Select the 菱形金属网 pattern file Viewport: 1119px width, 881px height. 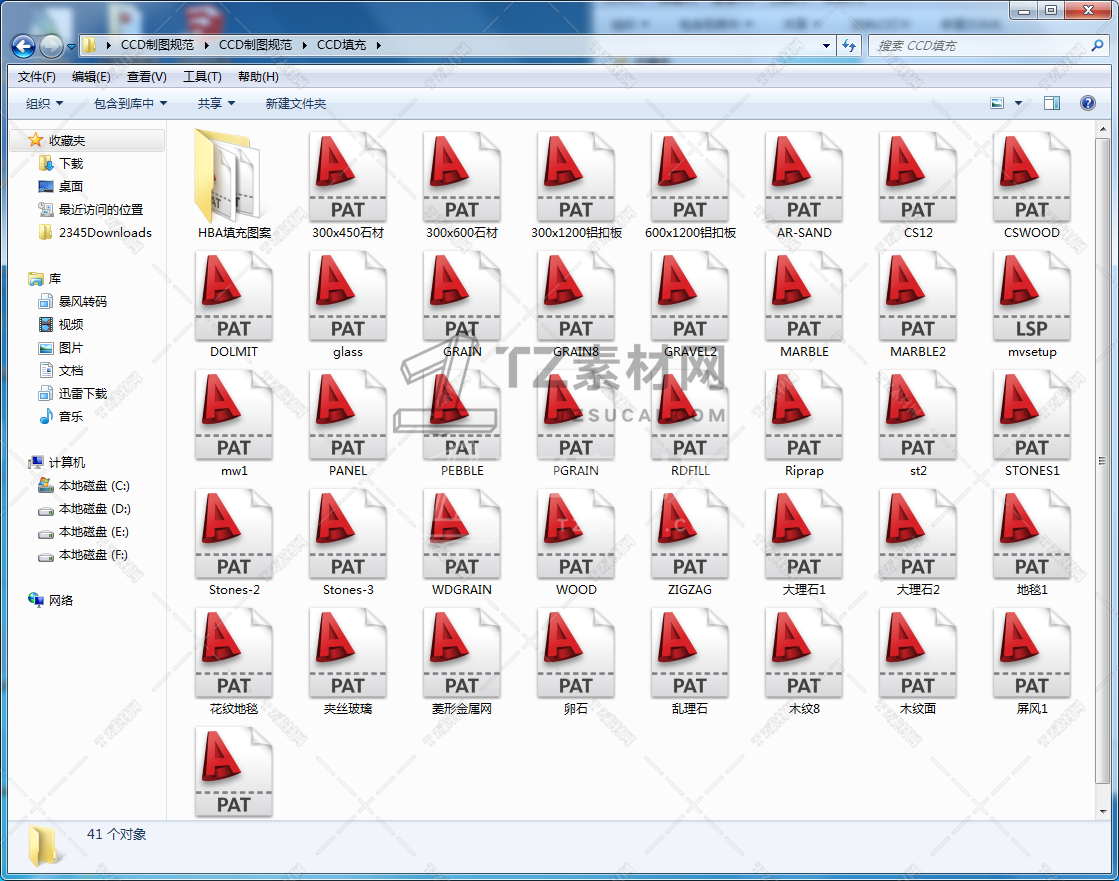[x=462, y=661]
